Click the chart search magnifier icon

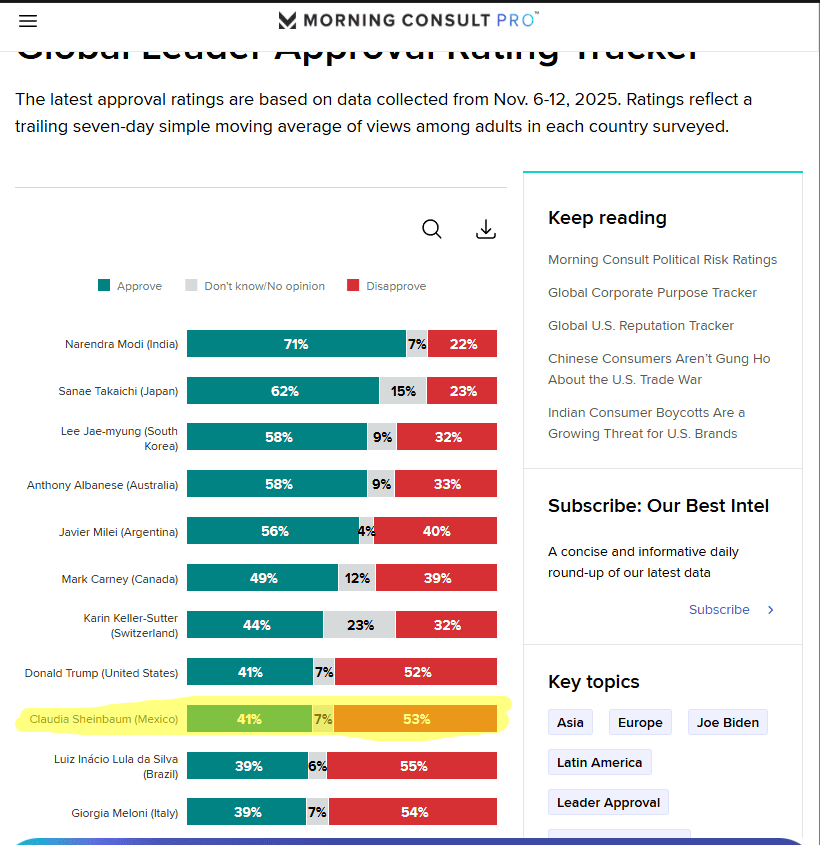click(x=432, y=229)
